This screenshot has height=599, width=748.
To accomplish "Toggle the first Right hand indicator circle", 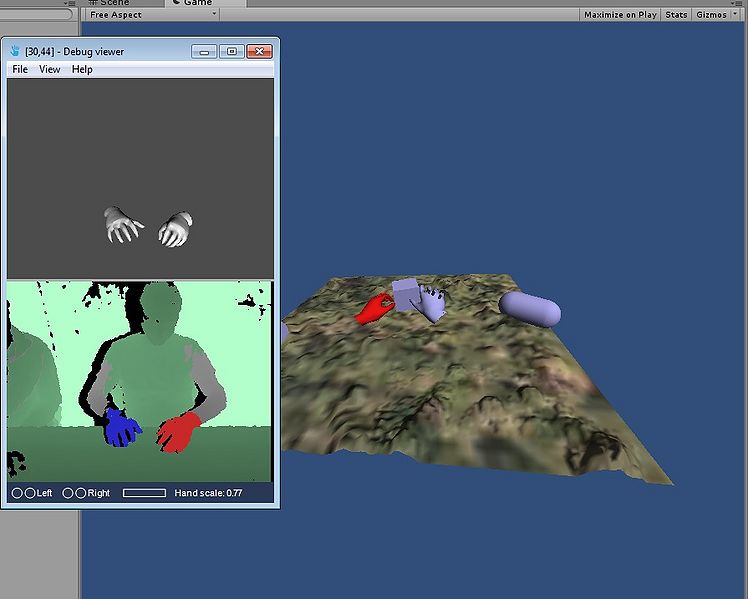I will coord(68,493).
